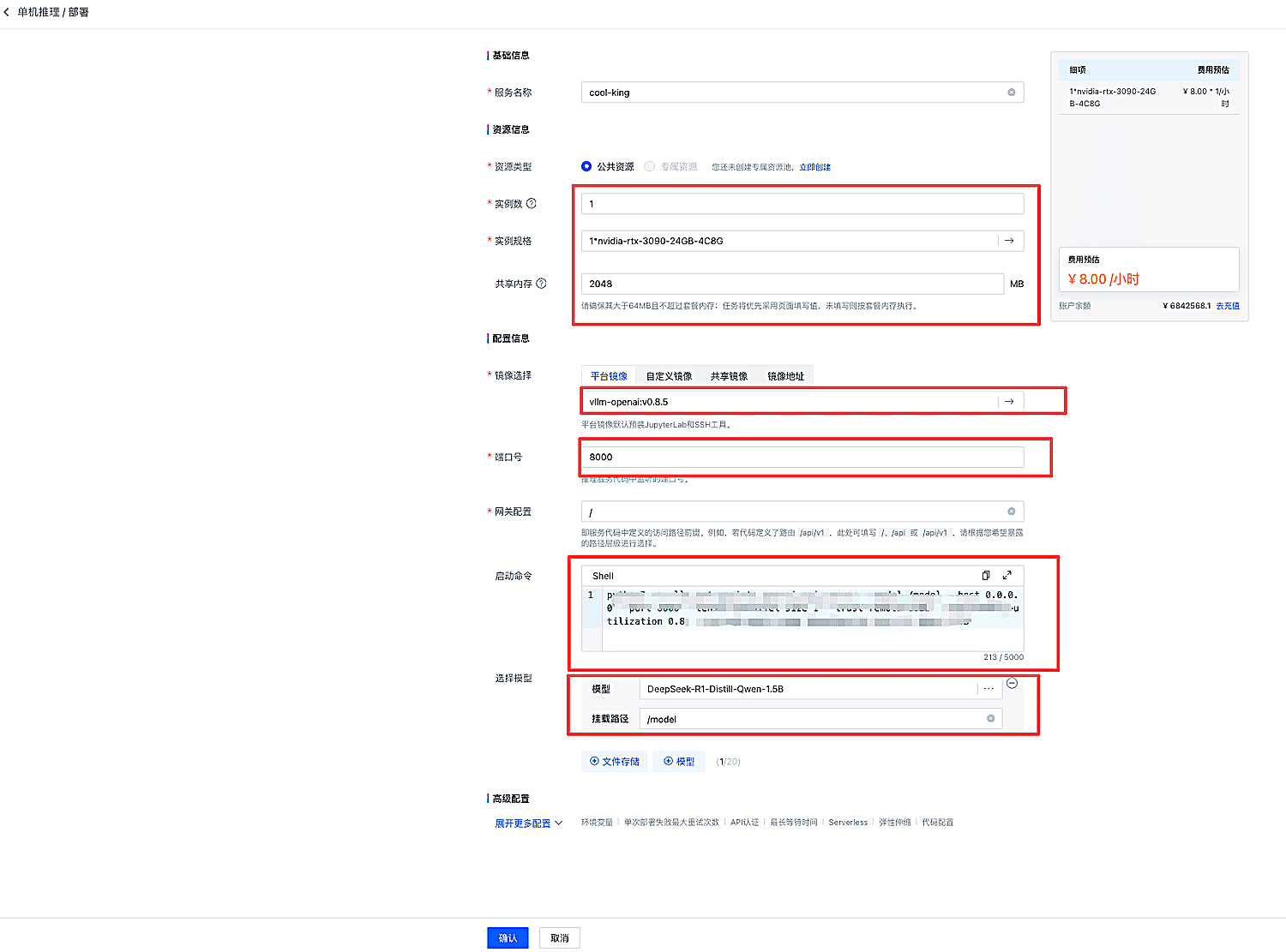
Task: Focus the 共享内存 input showing 2048
Action: [x=792, y=284]
